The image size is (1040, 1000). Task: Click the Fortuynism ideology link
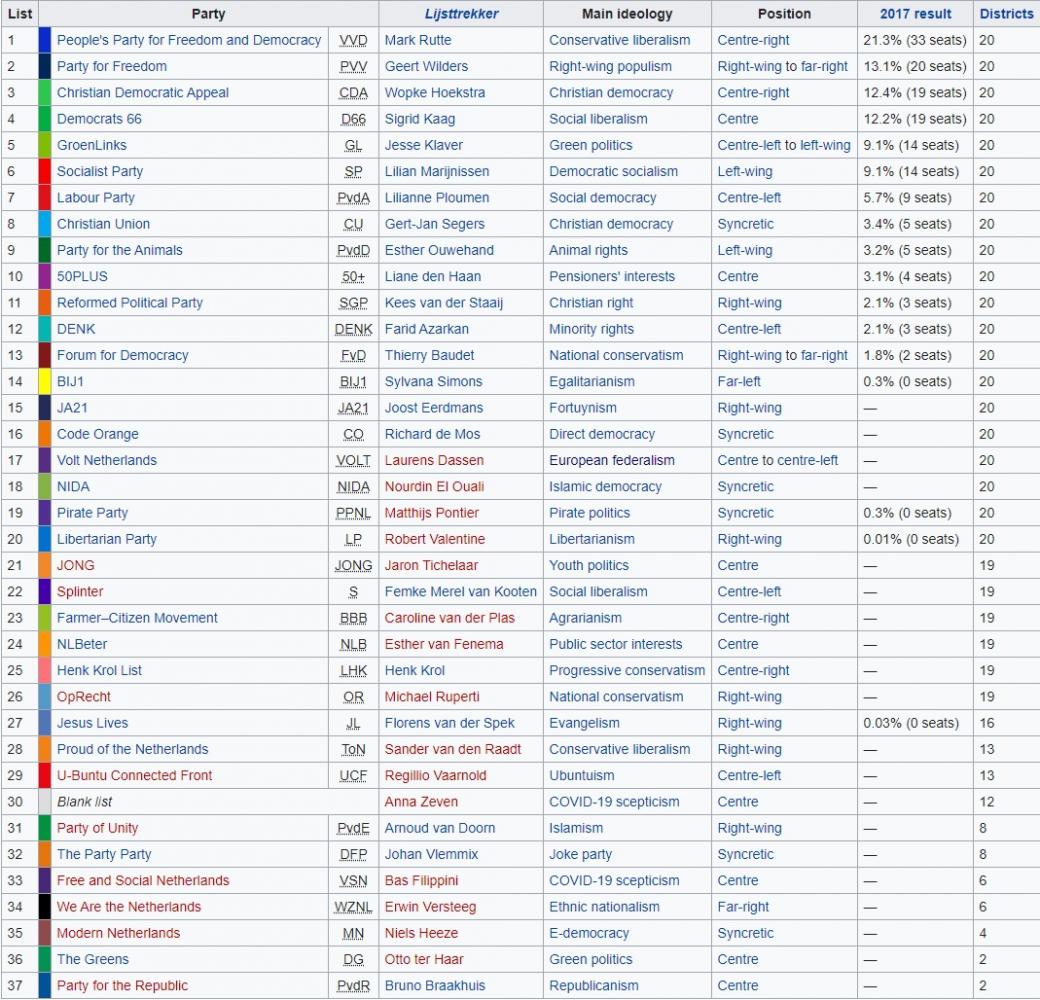click(x=582, y=408)
